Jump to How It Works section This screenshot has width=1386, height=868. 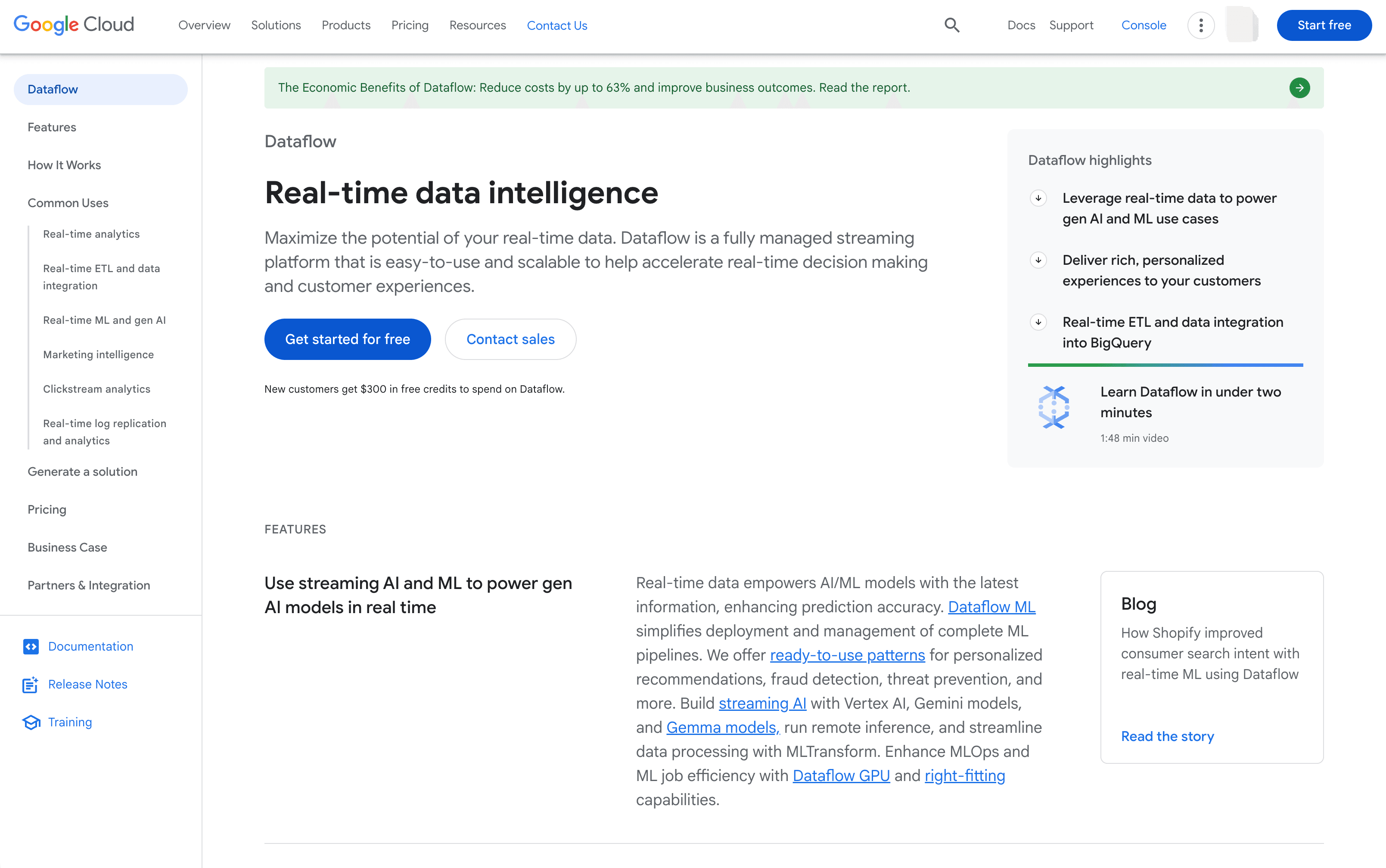[x=64, y=165]
